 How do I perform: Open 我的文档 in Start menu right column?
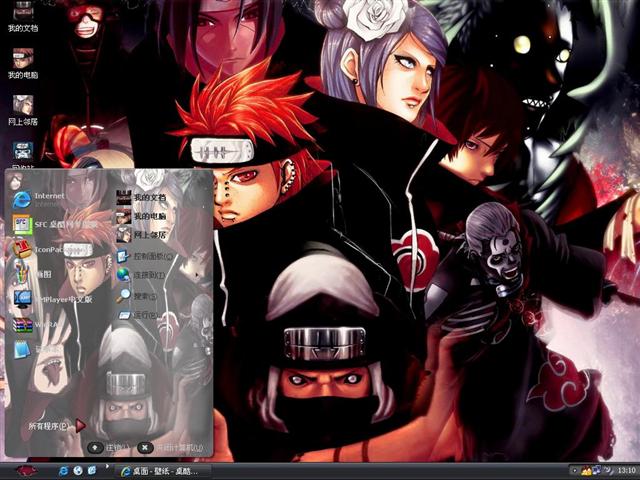pos(150,197)
